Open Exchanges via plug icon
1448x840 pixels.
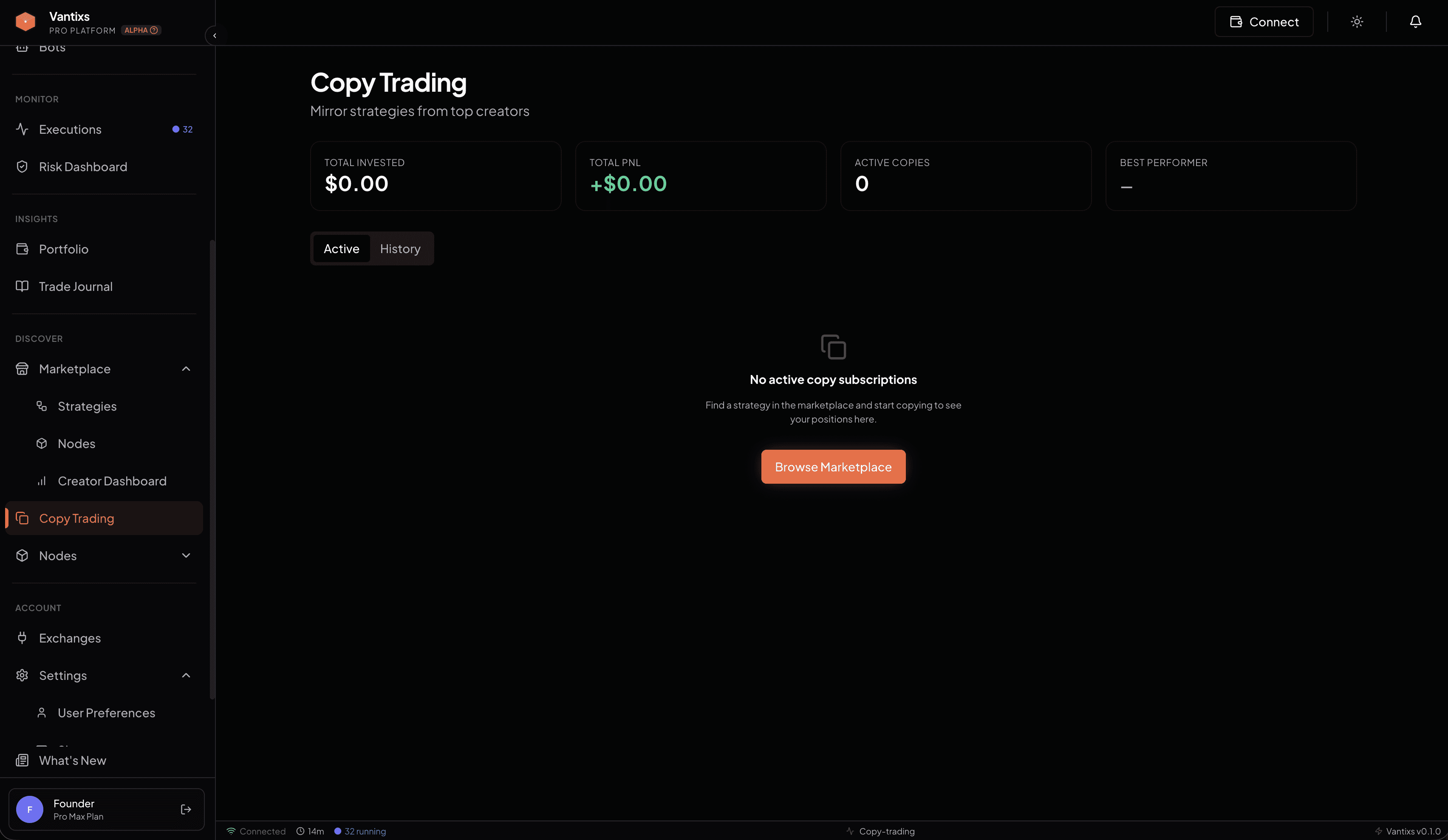pyautogui.click(x=22, y=638)
